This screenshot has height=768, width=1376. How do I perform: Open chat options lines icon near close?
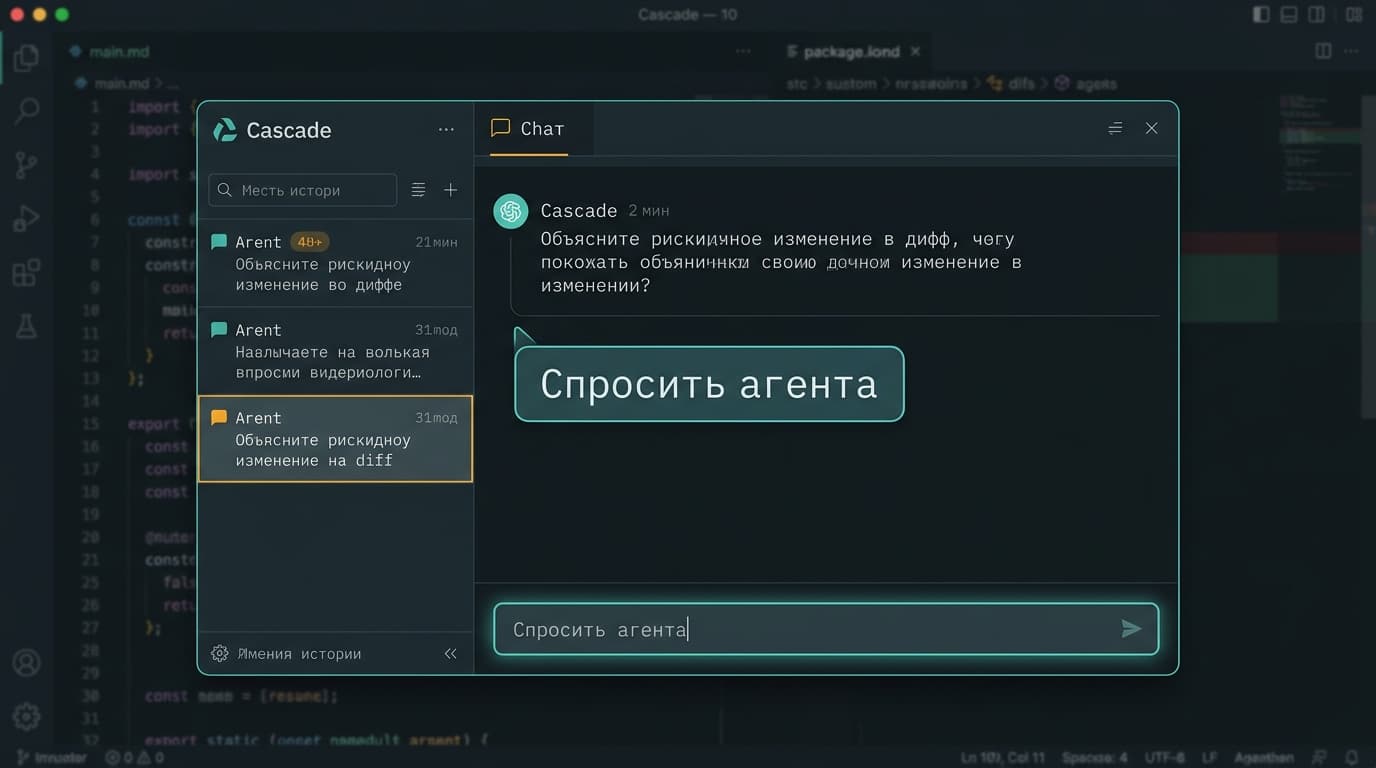click(1115, 128)
